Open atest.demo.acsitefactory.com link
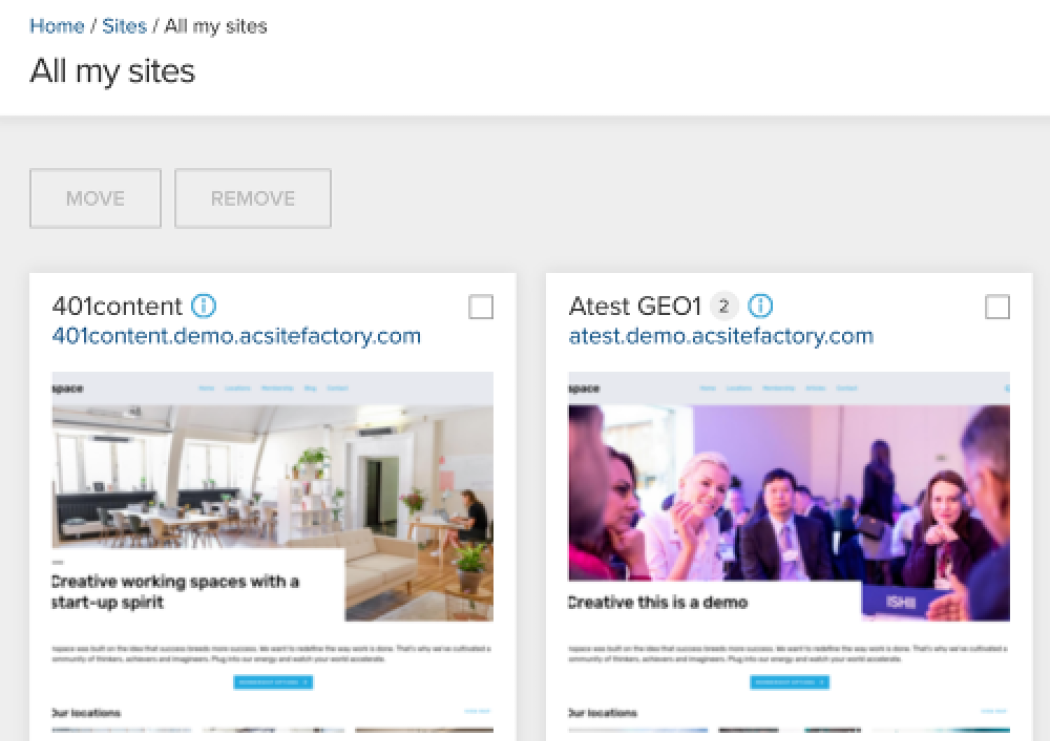This screenshot has height=741, width=1050. [721, 335]
